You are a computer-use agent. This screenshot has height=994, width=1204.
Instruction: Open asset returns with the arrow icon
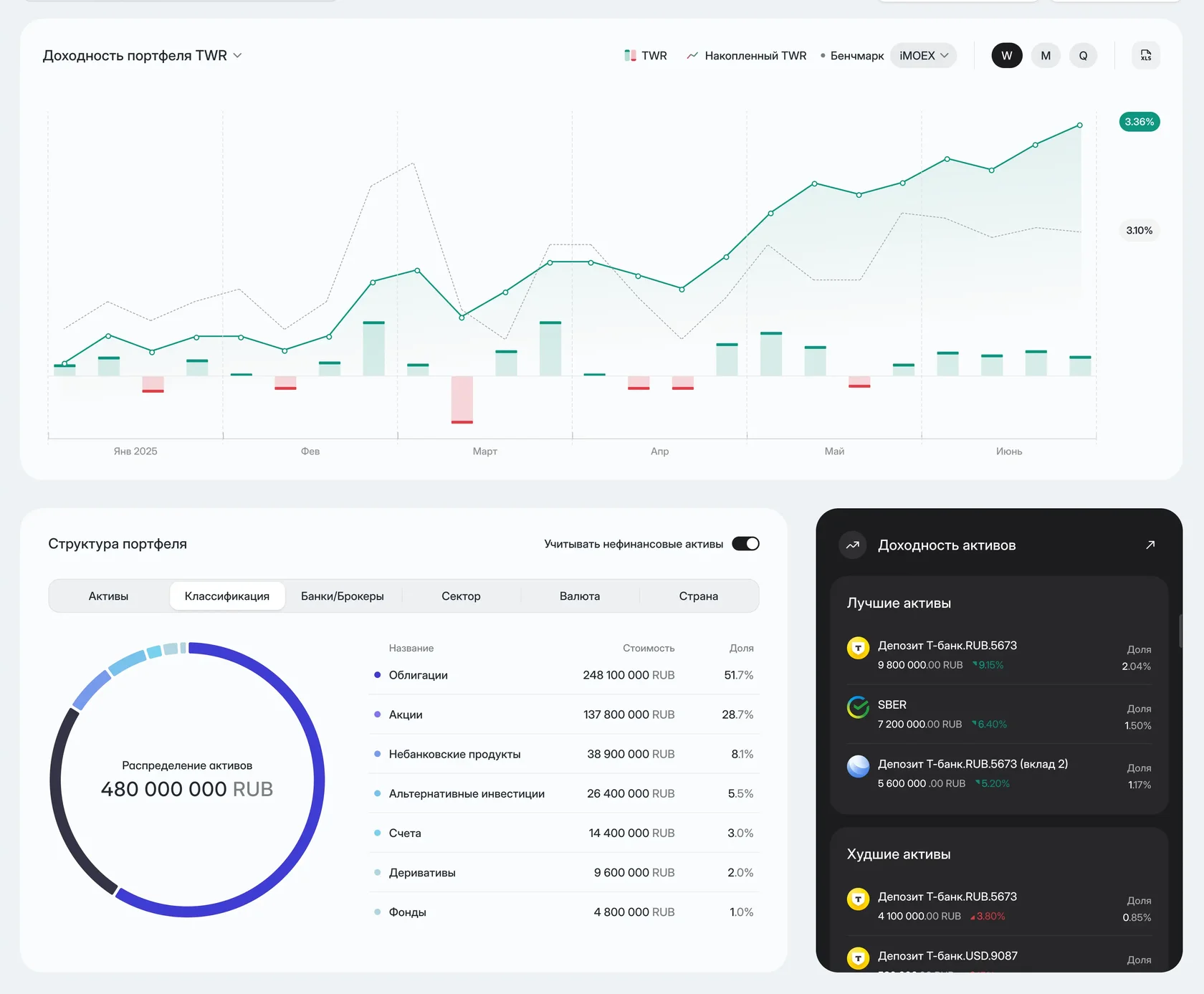tap(1150, 545)
